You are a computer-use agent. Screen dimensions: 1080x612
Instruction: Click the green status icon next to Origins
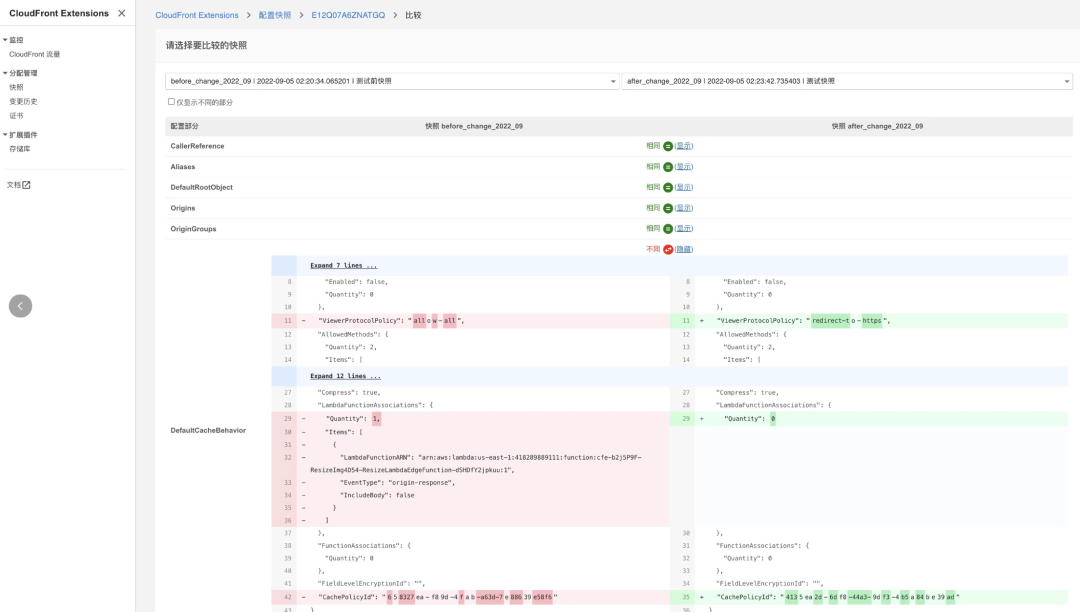pyautogui.click(x=667, y=208)
